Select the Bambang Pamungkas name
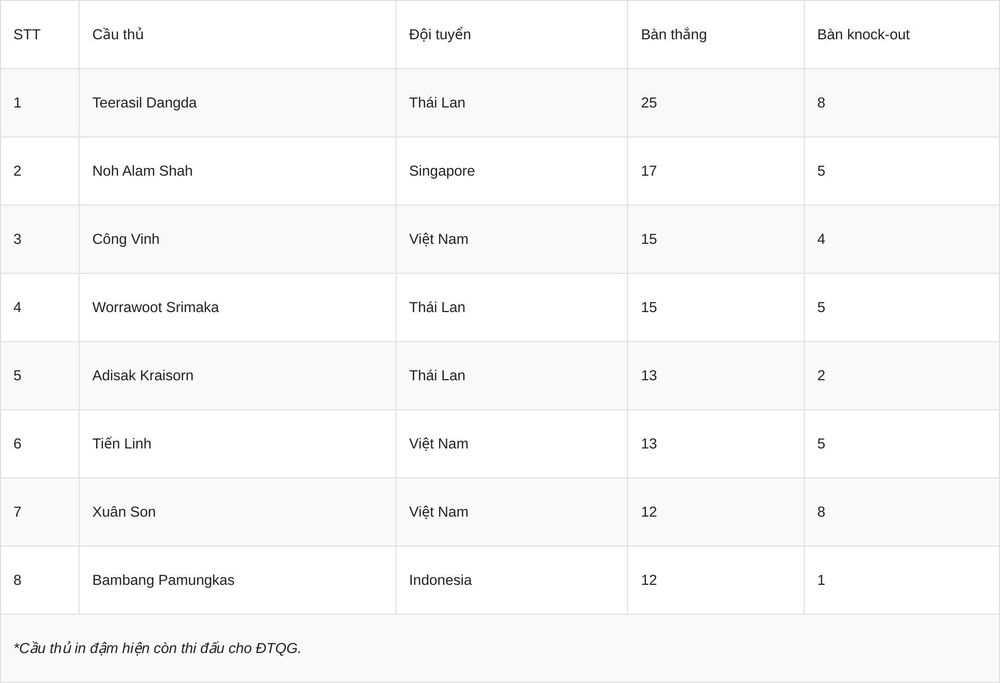This screenshot has width=1000, height=683. pos(163,580)
